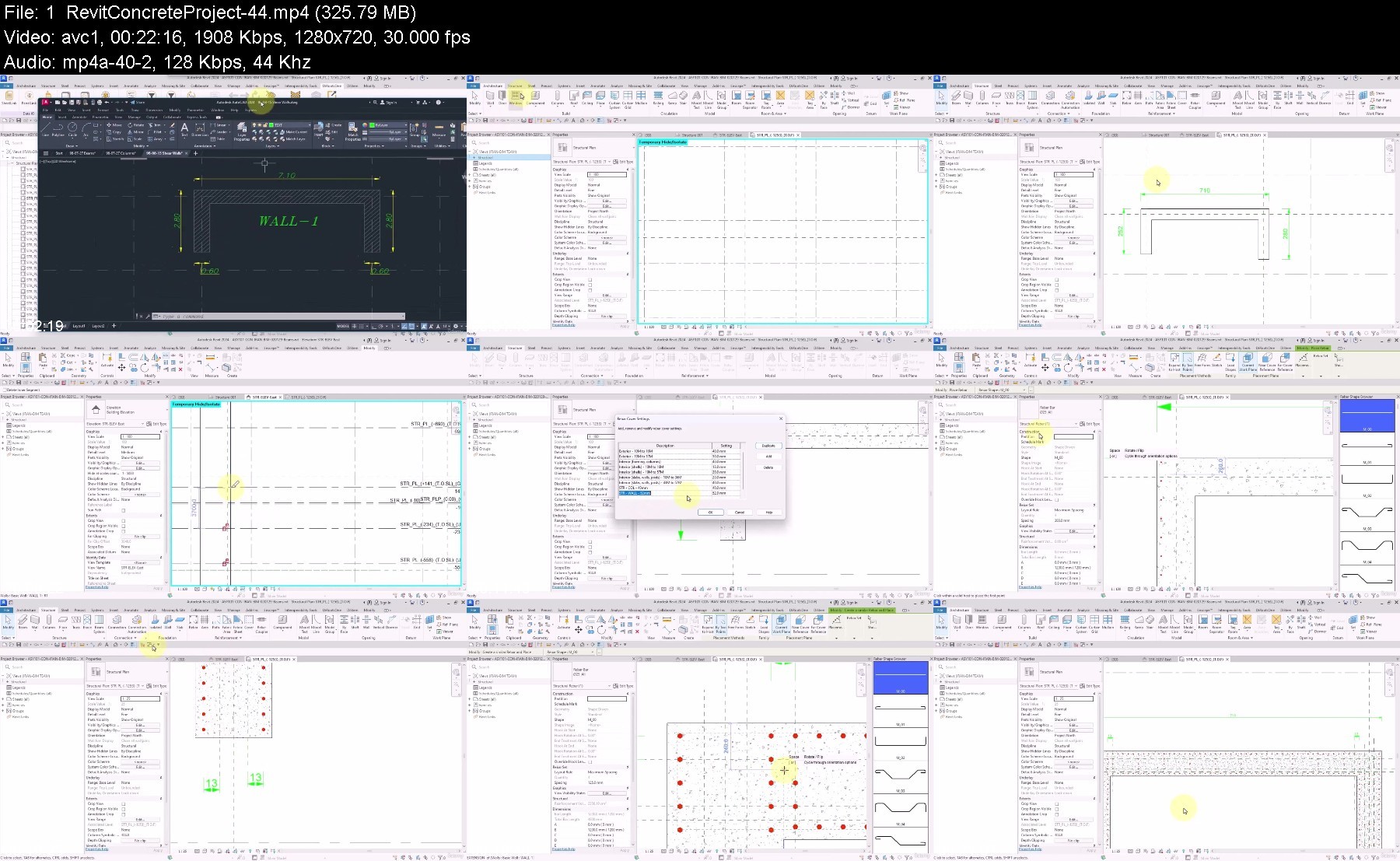Click the Dimension tool in AutoCAD ribbon
1400x861 pixels.
pos(200,129)
